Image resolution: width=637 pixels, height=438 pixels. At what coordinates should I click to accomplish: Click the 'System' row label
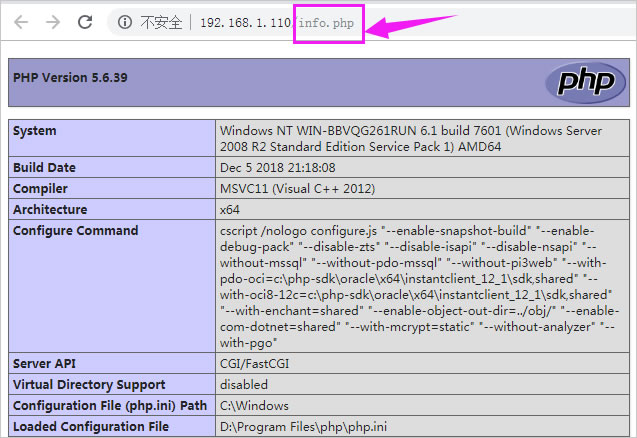(x=35, y=131)
